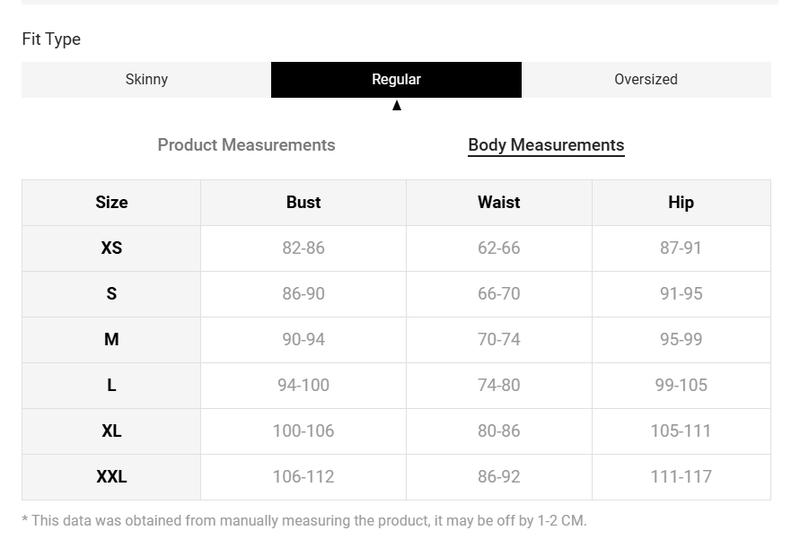Click the Waist column header
This screenshot has height=548, width=800.
point(499,203)
